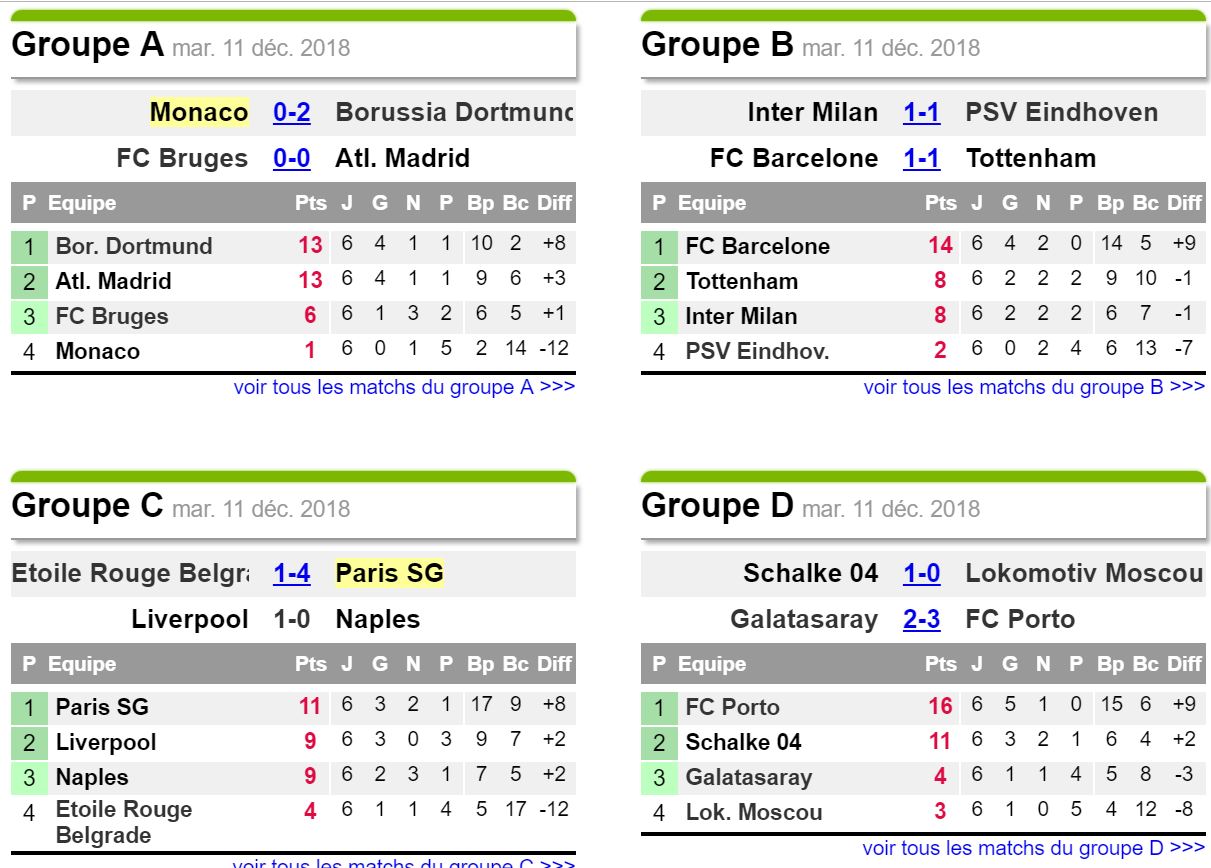1211x868 pixels.
Task: Click Pts column header in Groupe B table
Action: tap(941, 203)
